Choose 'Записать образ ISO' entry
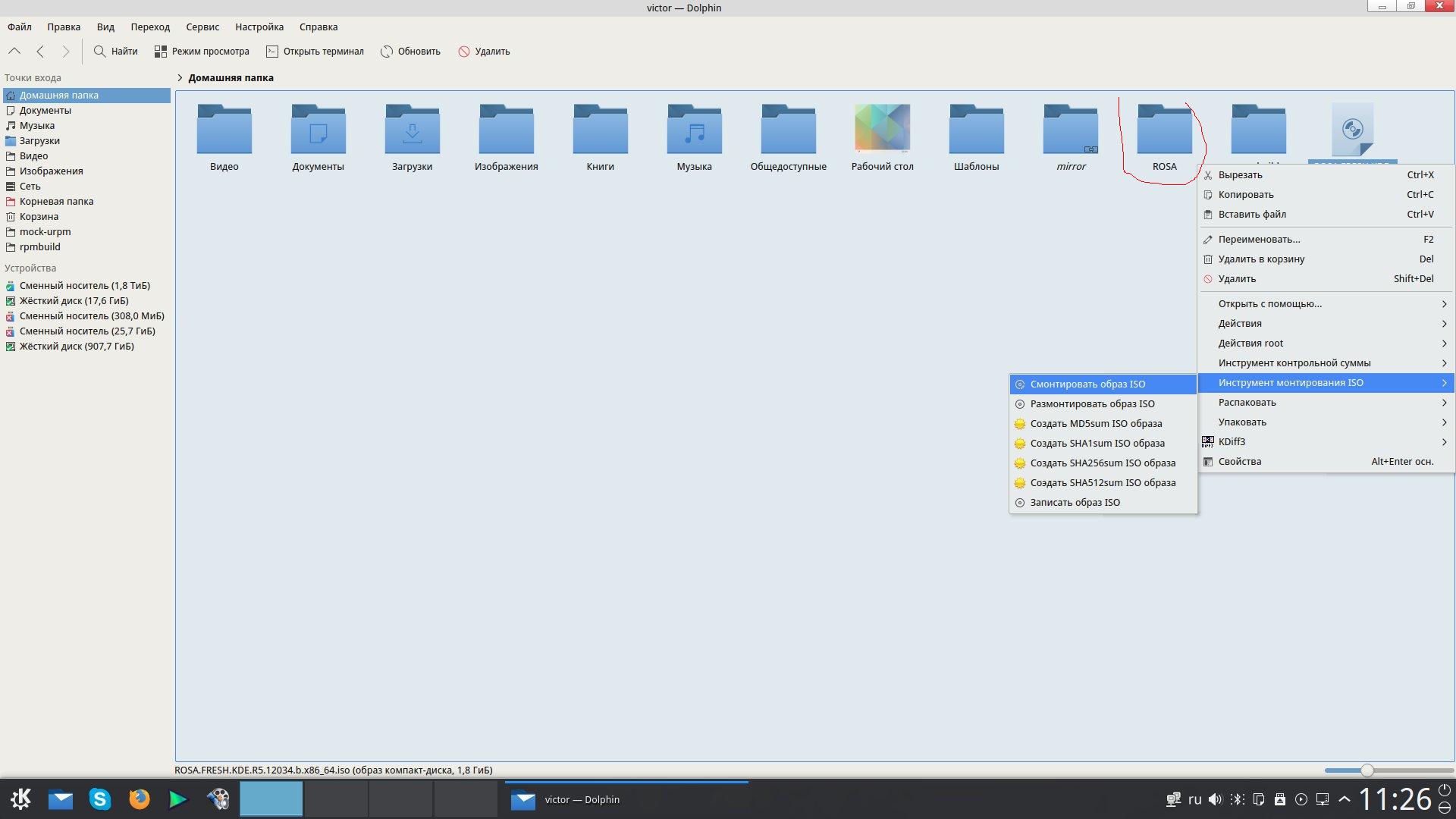The height and width of the screenshot is (819, 1456). coord(1075,502)
